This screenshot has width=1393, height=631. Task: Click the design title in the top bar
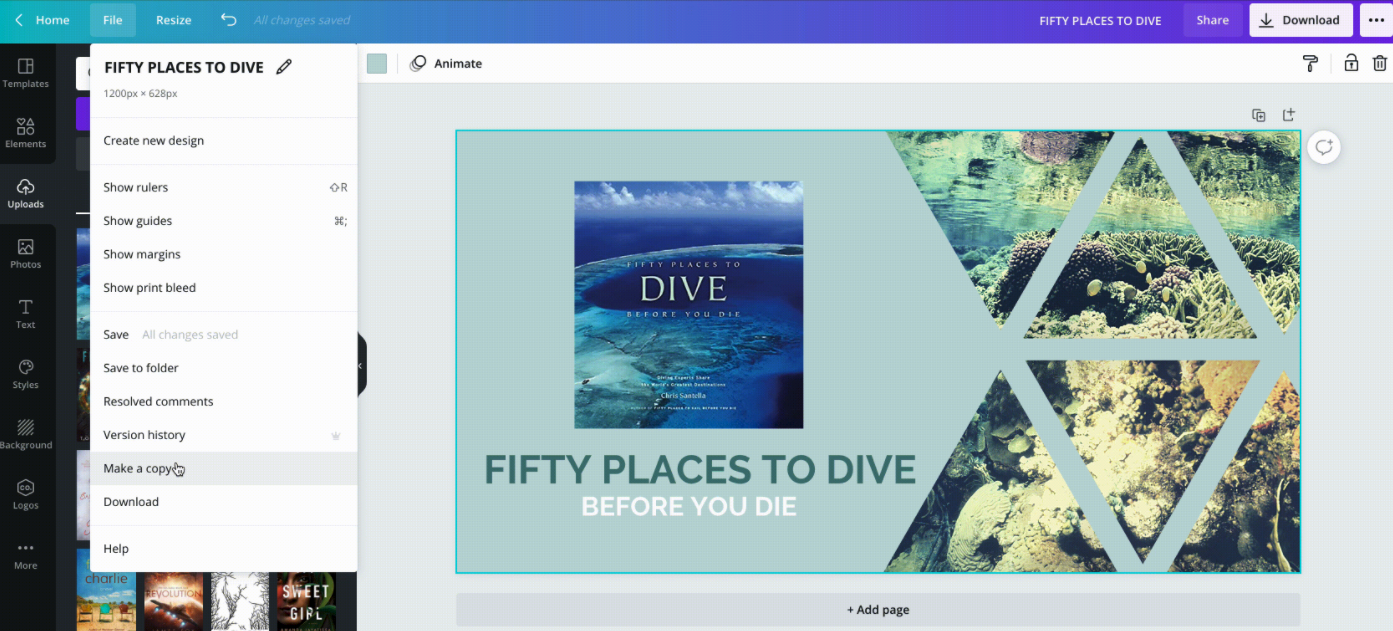pyautogui.click(x=1100, y=21)
